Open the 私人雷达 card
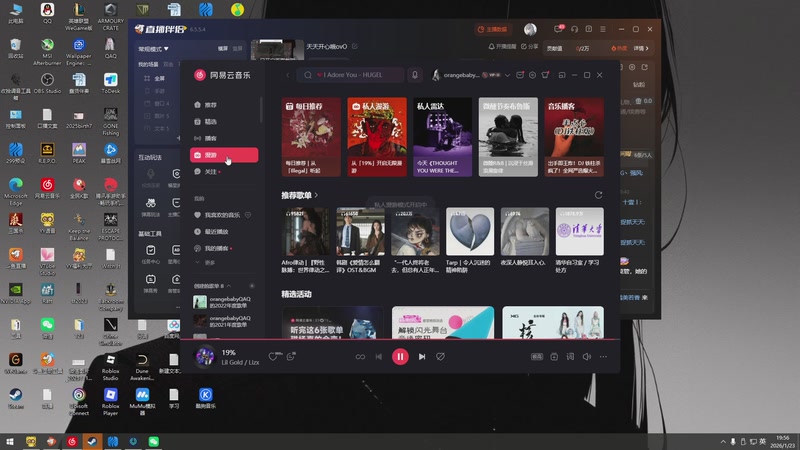Screen dimensions: 800x450 [x=442, y=137]
